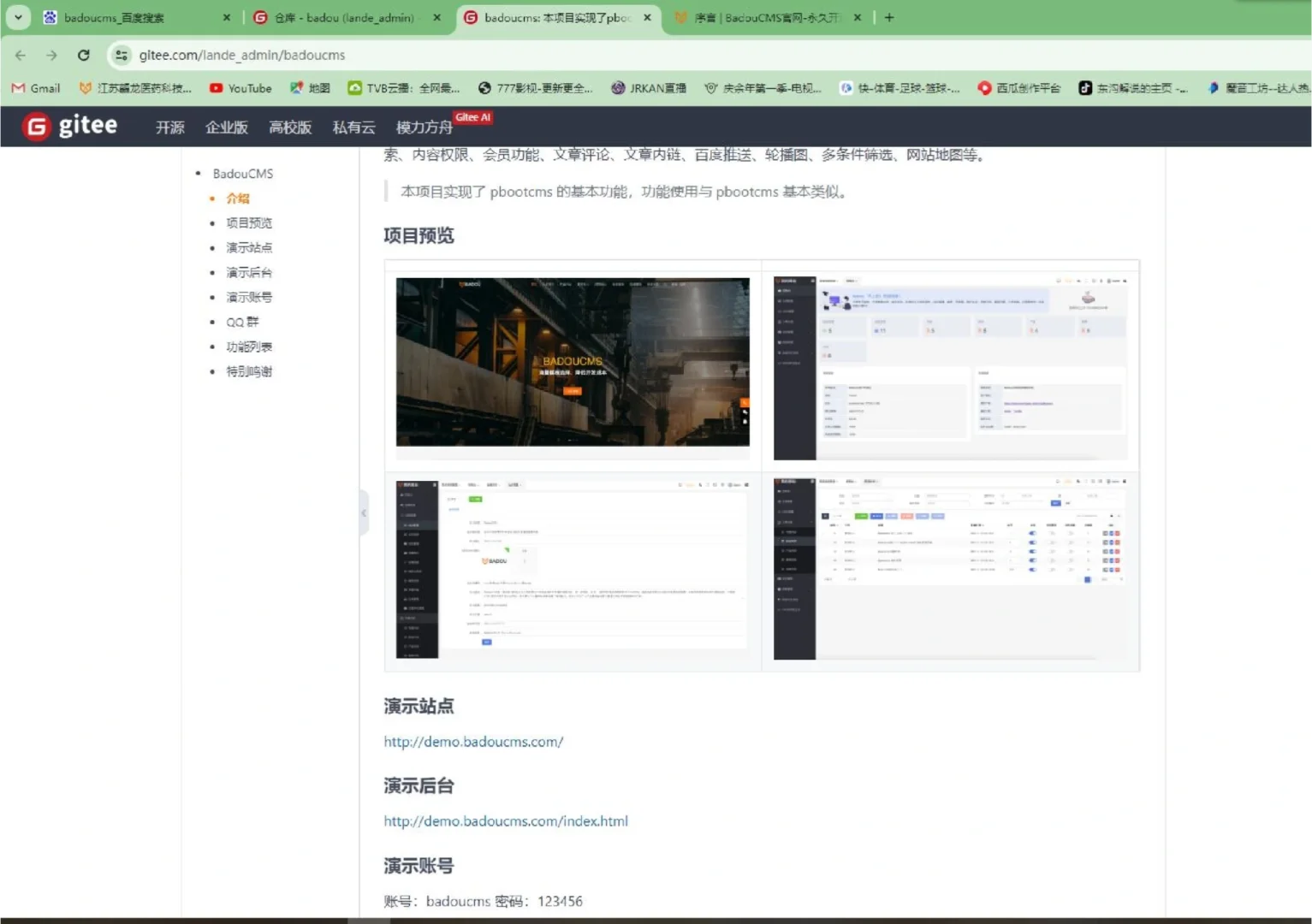Collapse the README sidebar with the chevron
This screenshot has width=1312, height=924.
(364, 513)
